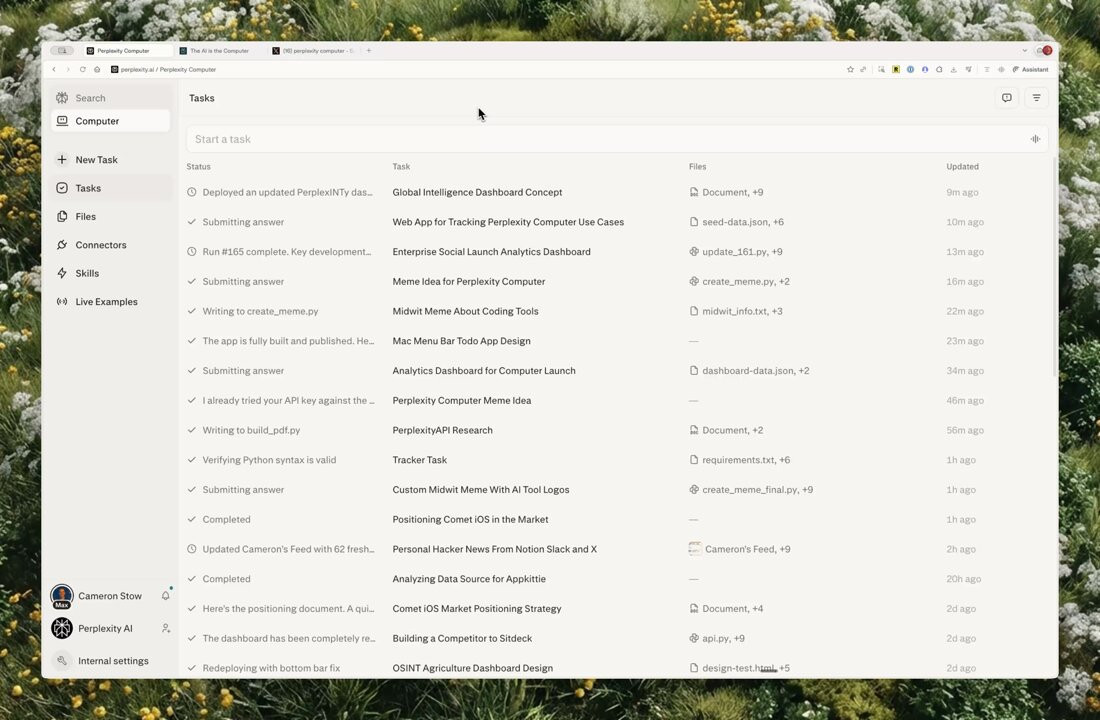
Task: Open the Tracker Task row
Action: tap(420, 460)
